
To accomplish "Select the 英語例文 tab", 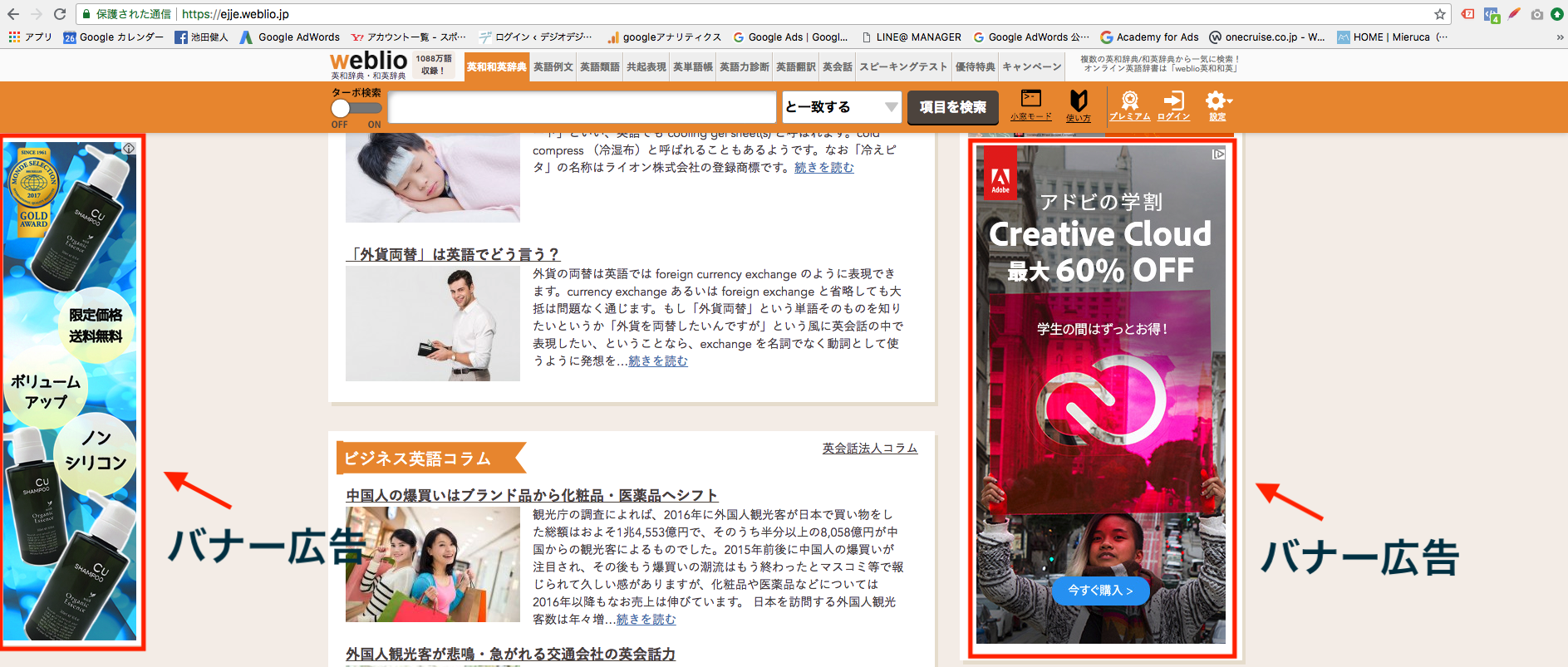I will coord(553,66).
